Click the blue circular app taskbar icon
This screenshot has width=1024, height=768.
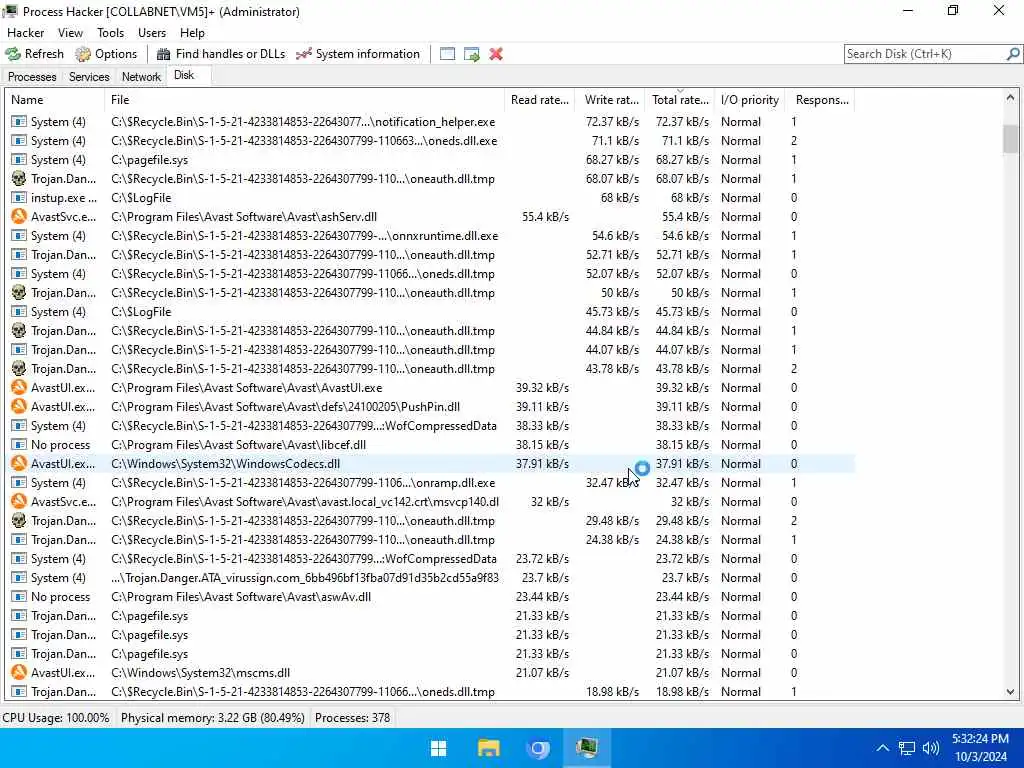point(537,748)
